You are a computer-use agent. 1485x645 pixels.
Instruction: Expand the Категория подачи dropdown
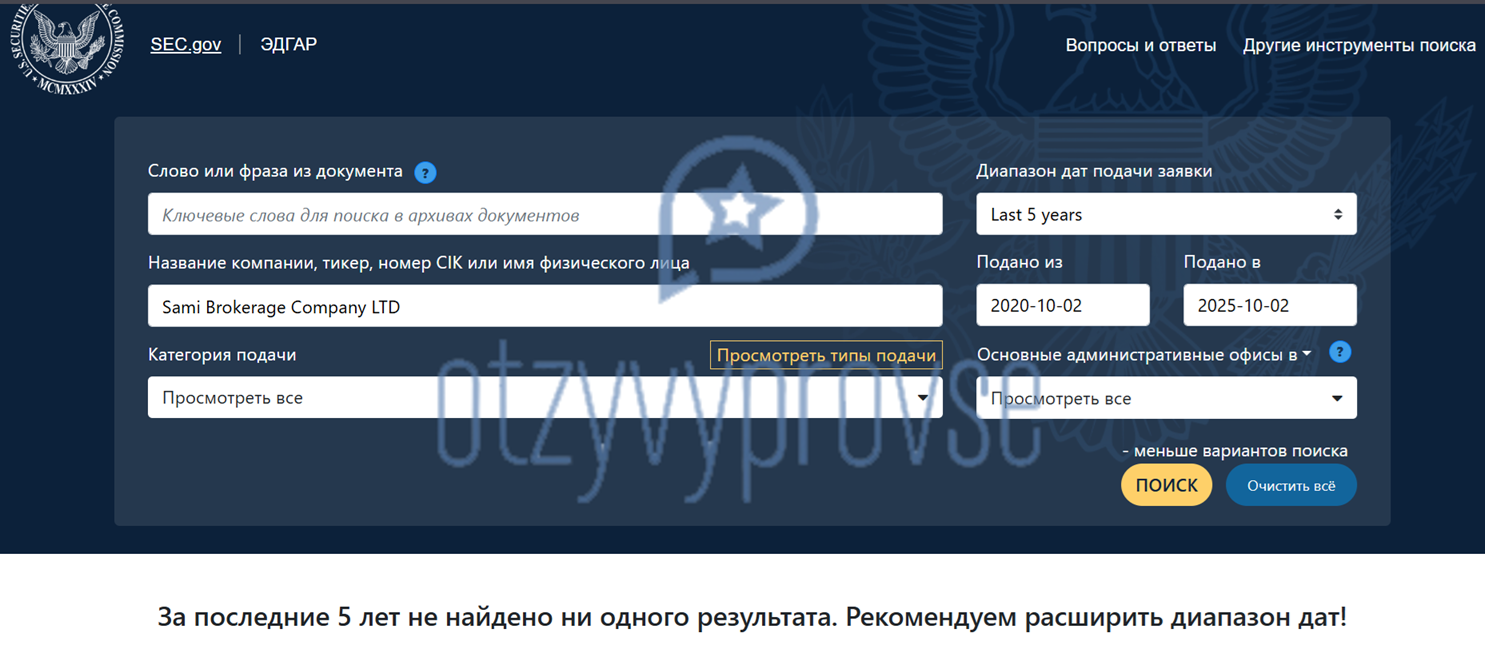click(x=545, y=397)
